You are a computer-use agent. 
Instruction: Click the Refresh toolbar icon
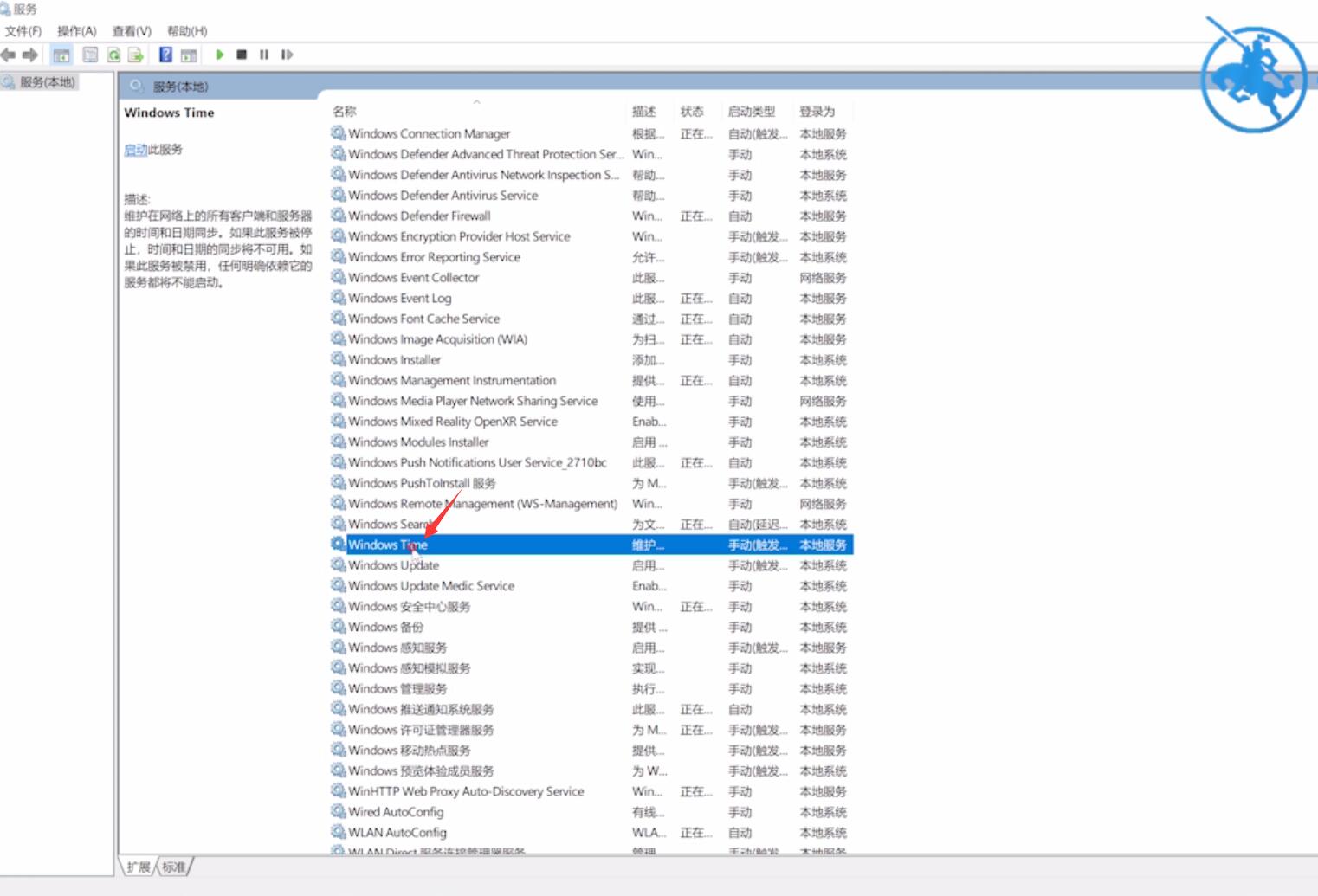click(113, 55)
